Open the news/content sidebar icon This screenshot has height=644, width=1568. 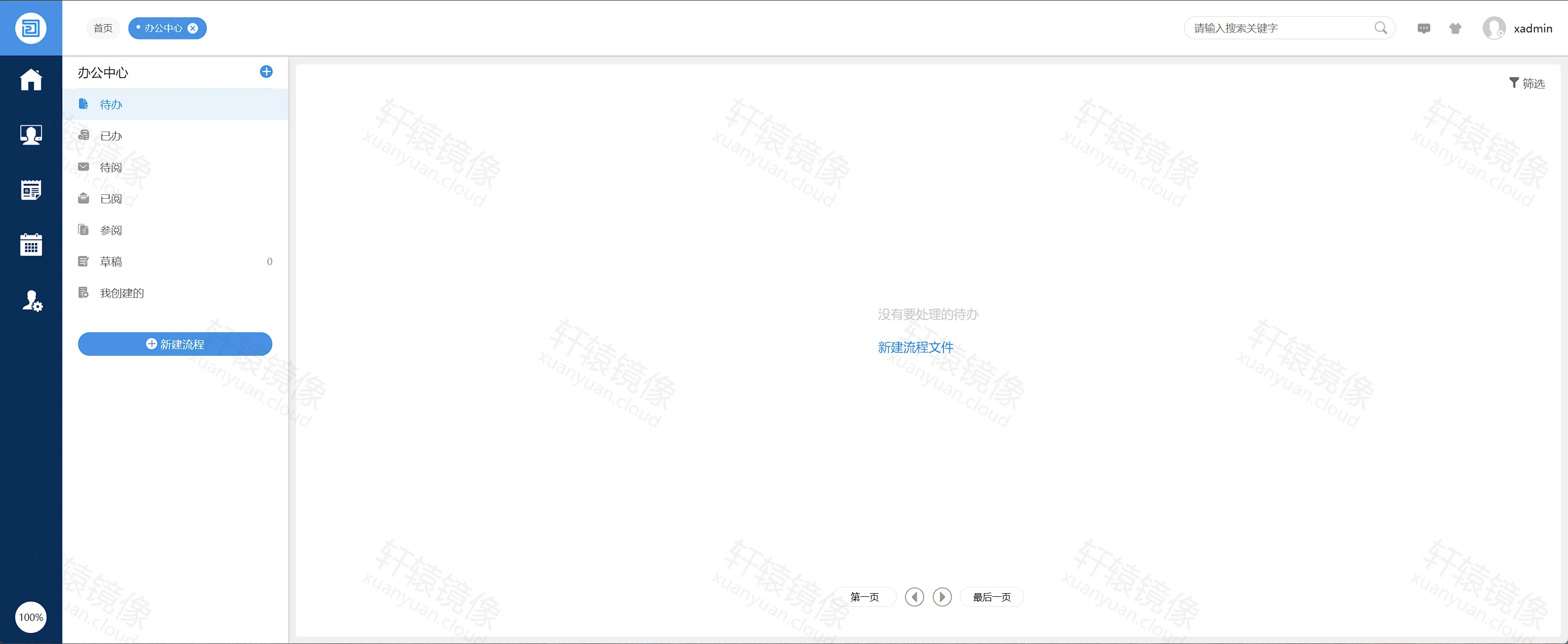31,190
